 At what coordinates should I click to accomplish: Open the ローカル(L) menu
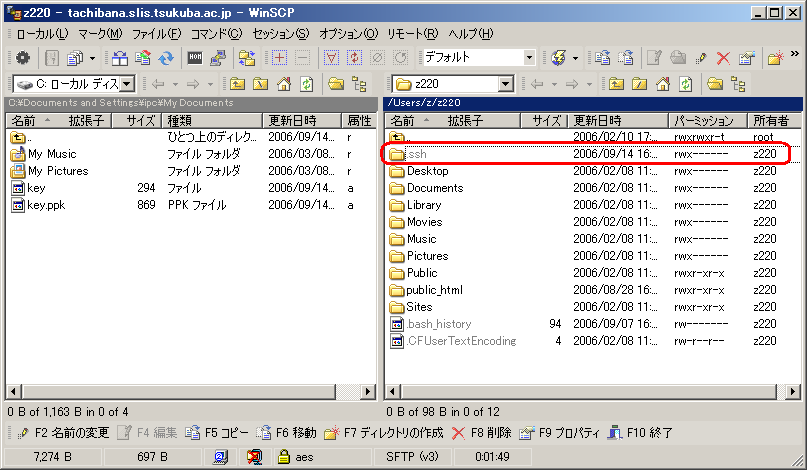coord(42,34)
